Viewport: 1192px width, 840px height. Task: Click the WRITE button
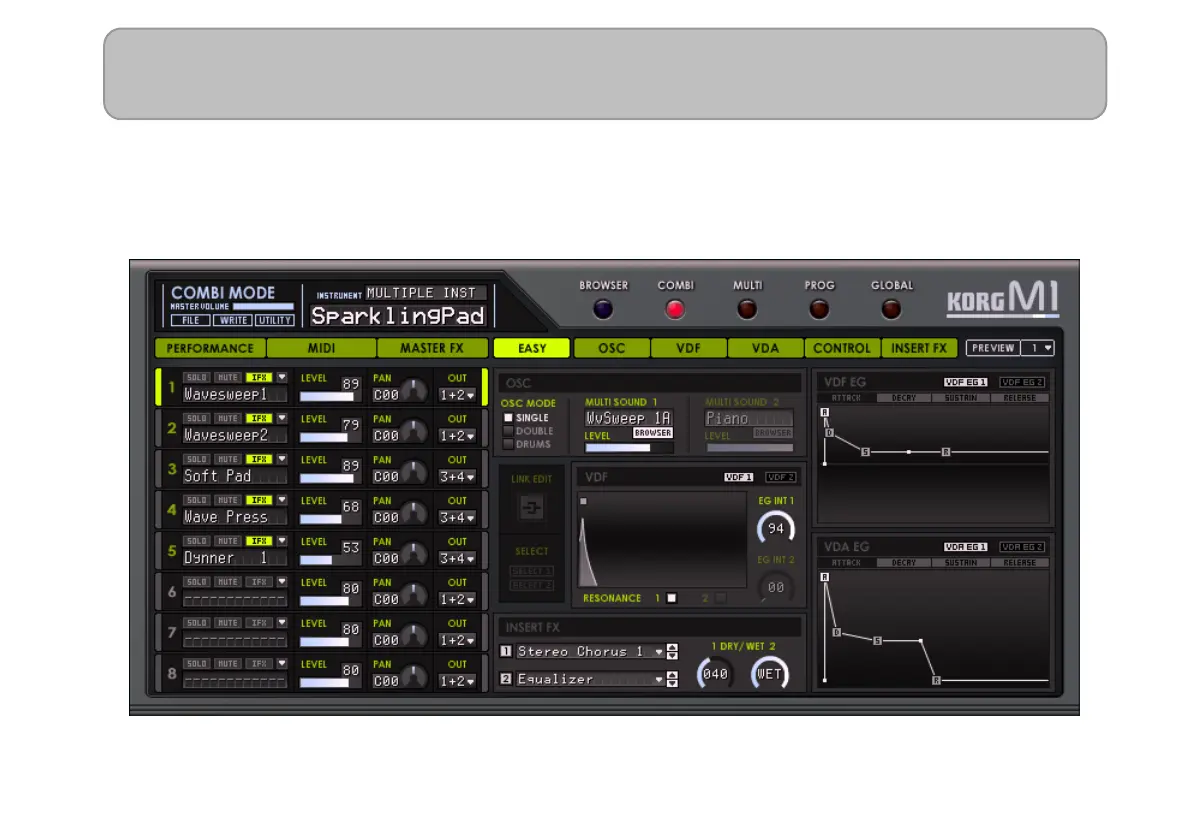coord(233,320)
